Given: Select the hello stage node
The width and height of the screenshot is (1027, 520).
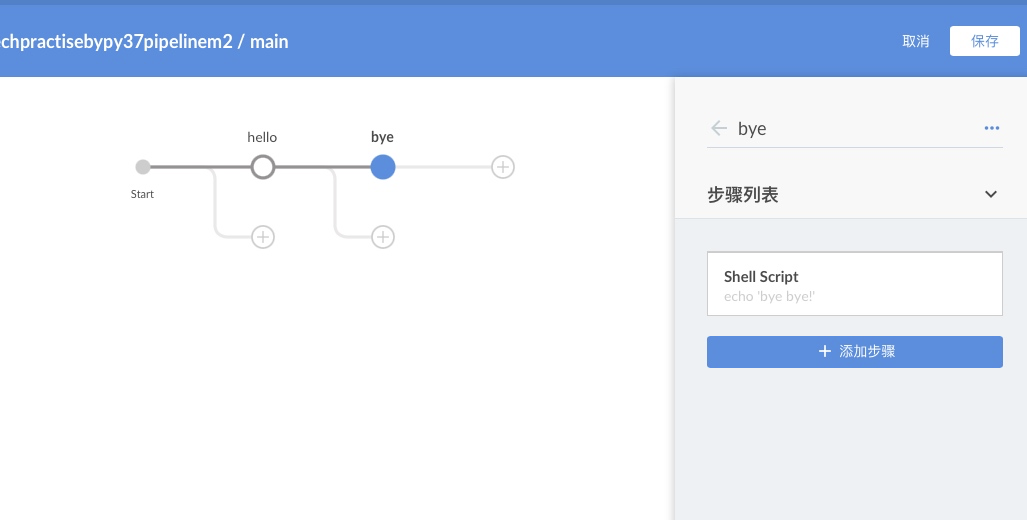Looking at the screenshot, I should click(x=263, y=167).
